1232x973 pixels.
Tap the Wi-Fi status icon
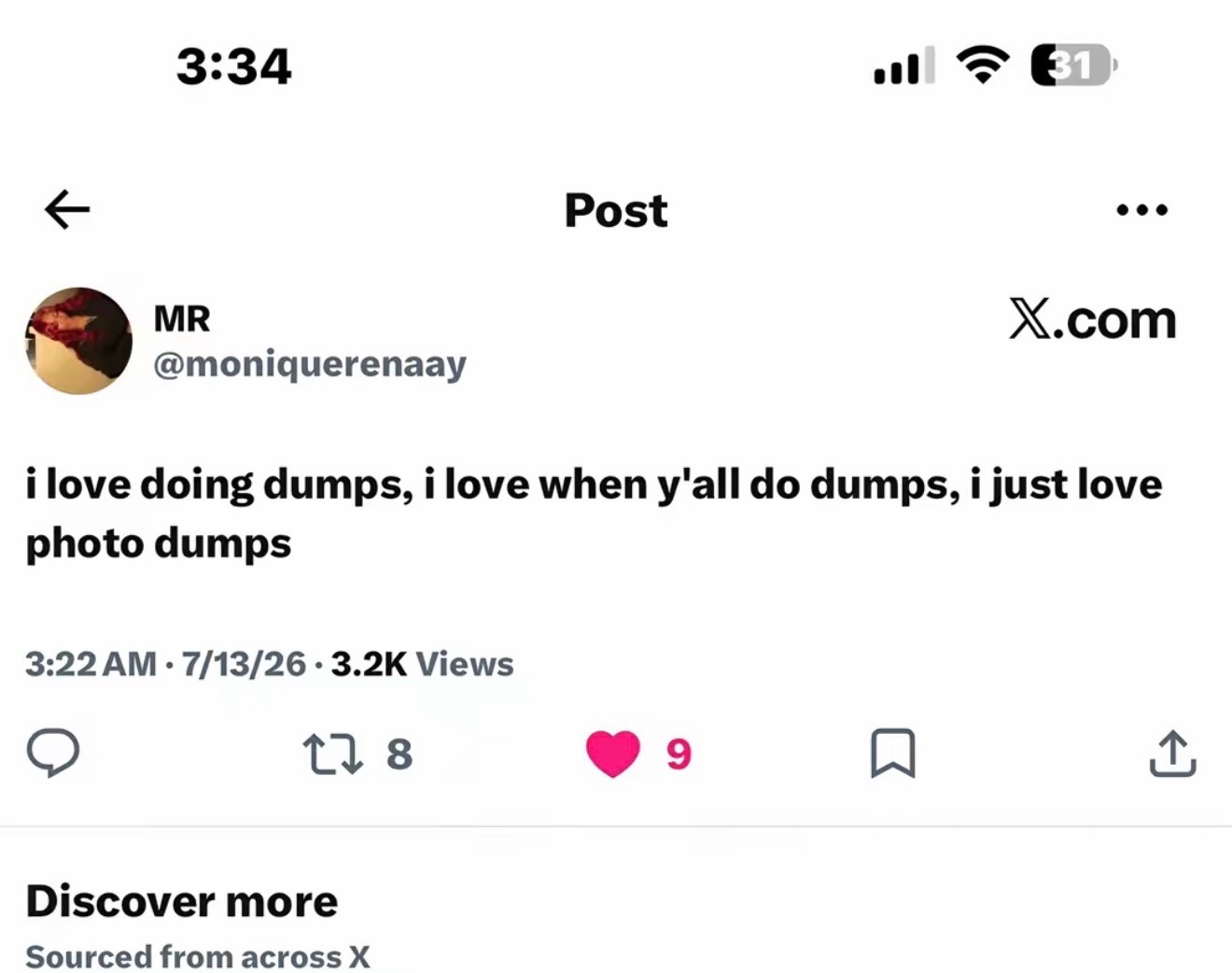tap(983, 65)
